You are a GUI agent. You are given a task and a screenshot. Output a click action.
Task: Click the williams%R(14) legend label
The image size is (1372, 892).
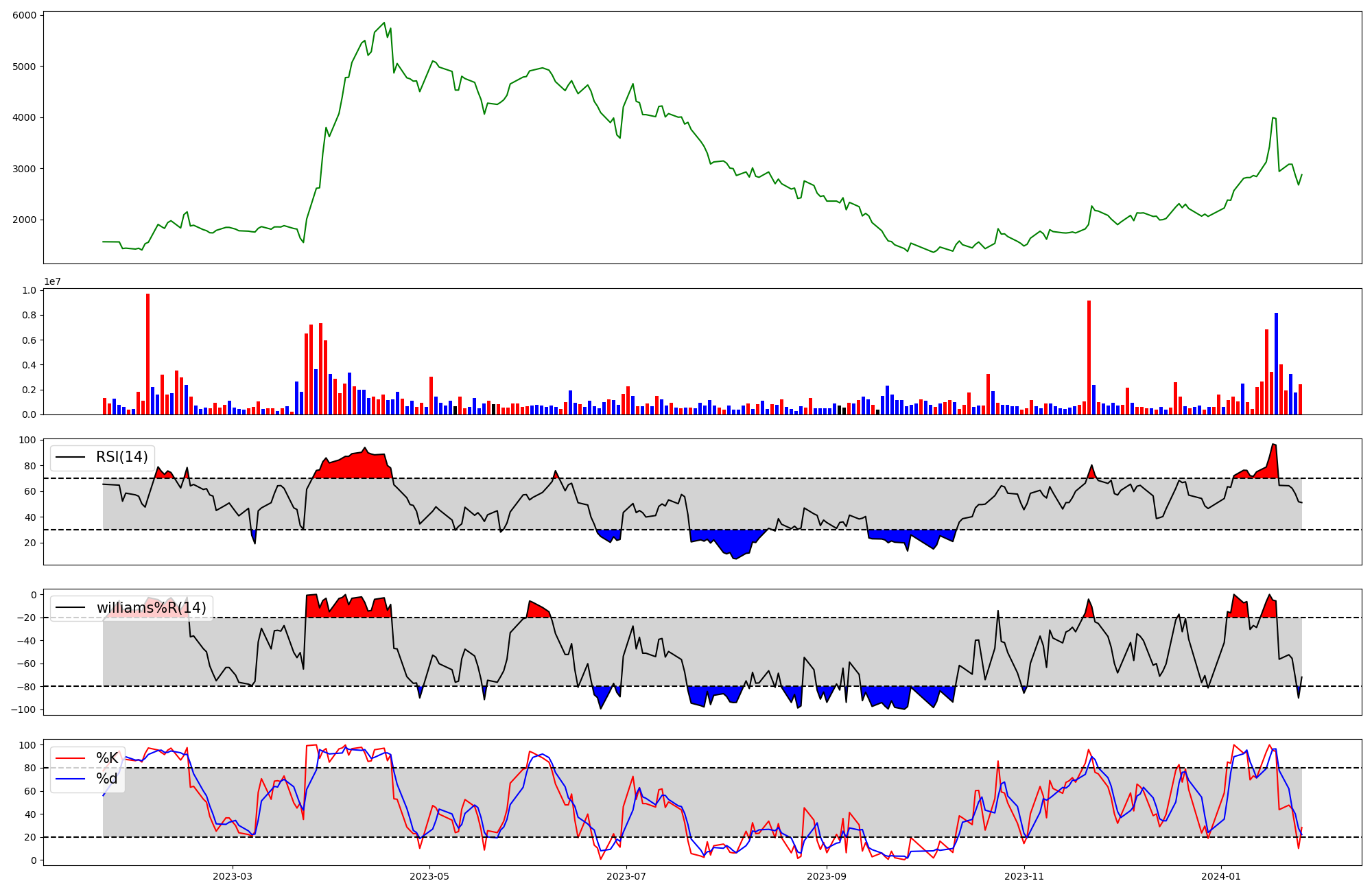click(151, 608)
